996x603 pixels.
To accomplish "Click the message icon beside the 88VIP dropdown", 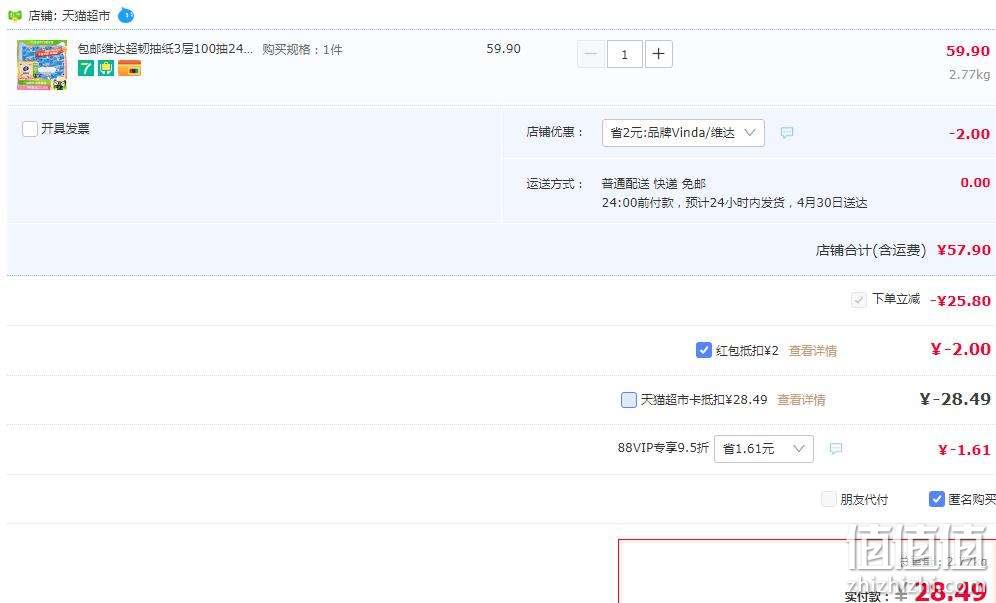I will click(x=836, y=449).
